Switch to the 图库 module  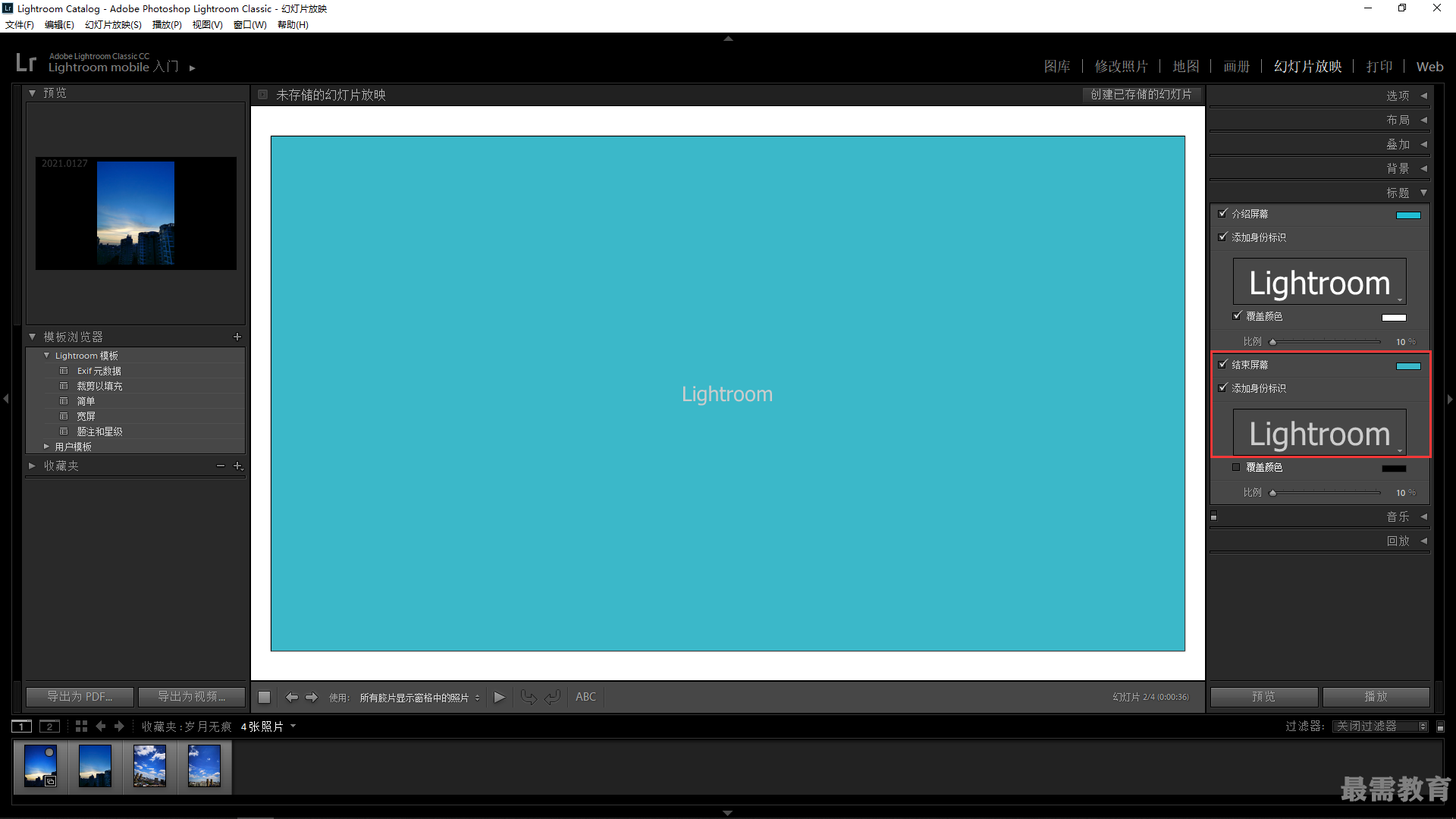(1057, 67)
